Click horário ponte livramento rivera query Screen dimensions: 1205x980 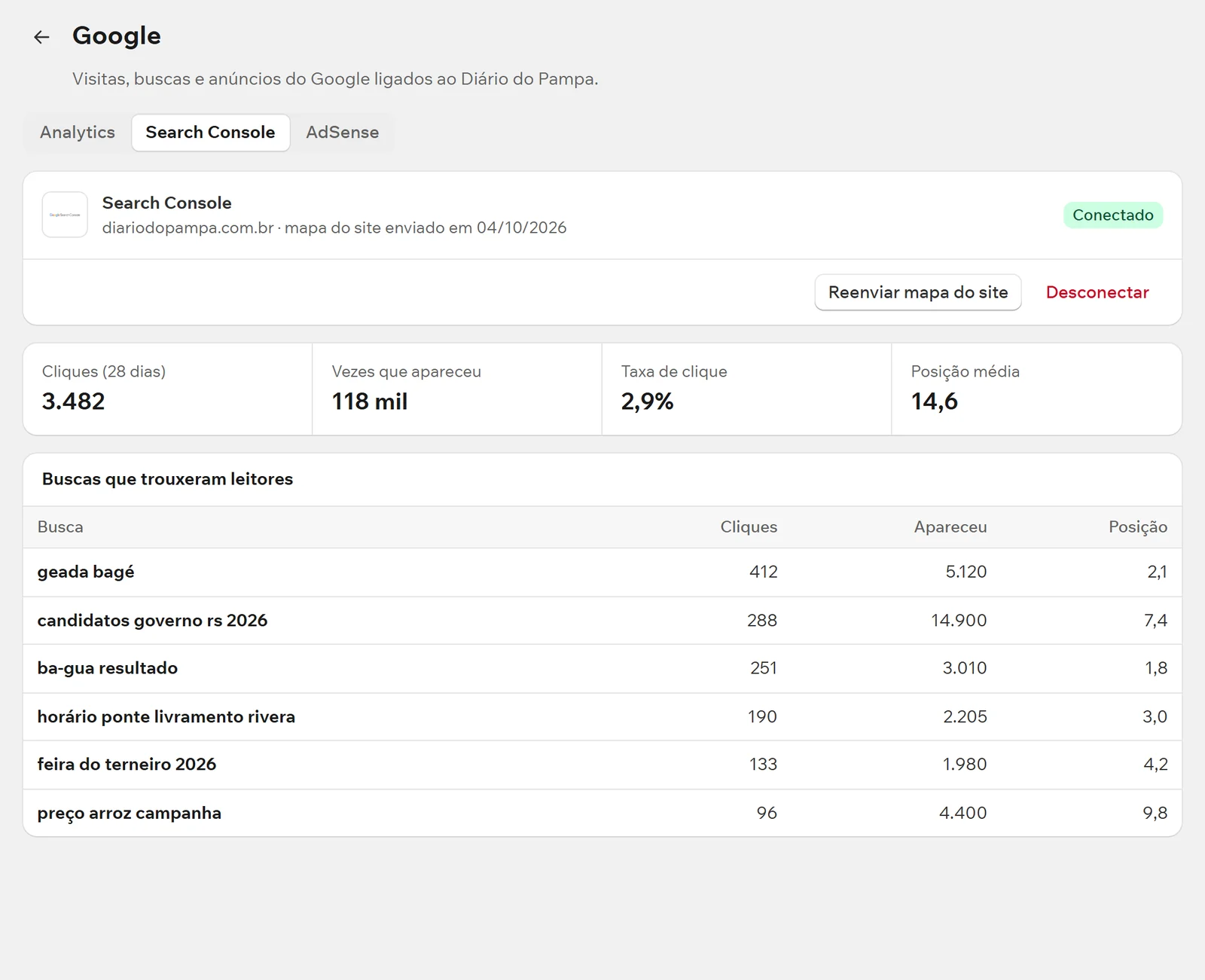click(x=166, y=717)
